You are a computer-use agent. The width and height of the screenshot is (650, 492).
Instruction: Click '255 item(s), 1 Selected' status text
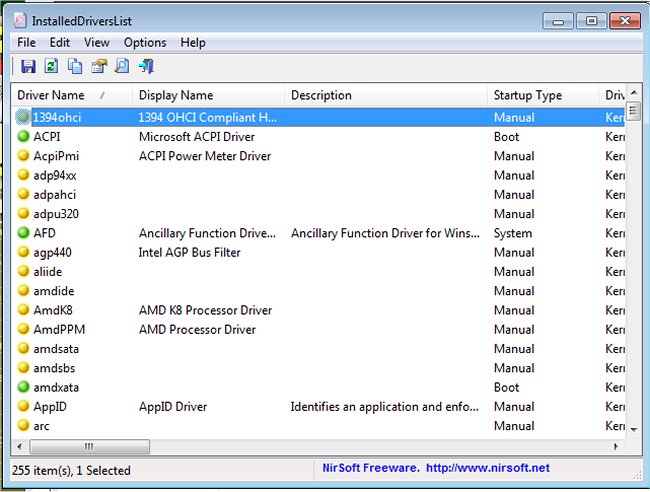click(x=71, y=470)
